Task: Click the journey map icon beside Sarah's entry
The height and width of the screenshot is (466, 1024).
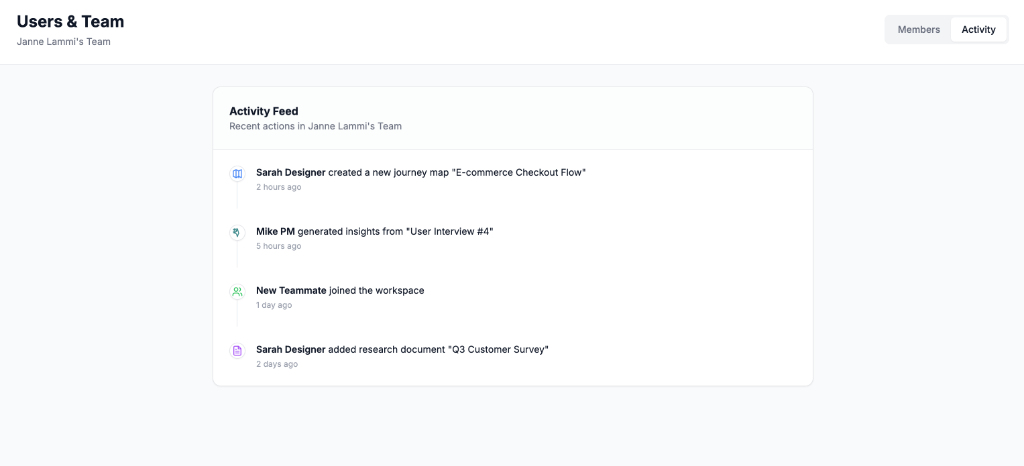Action: 237,174
